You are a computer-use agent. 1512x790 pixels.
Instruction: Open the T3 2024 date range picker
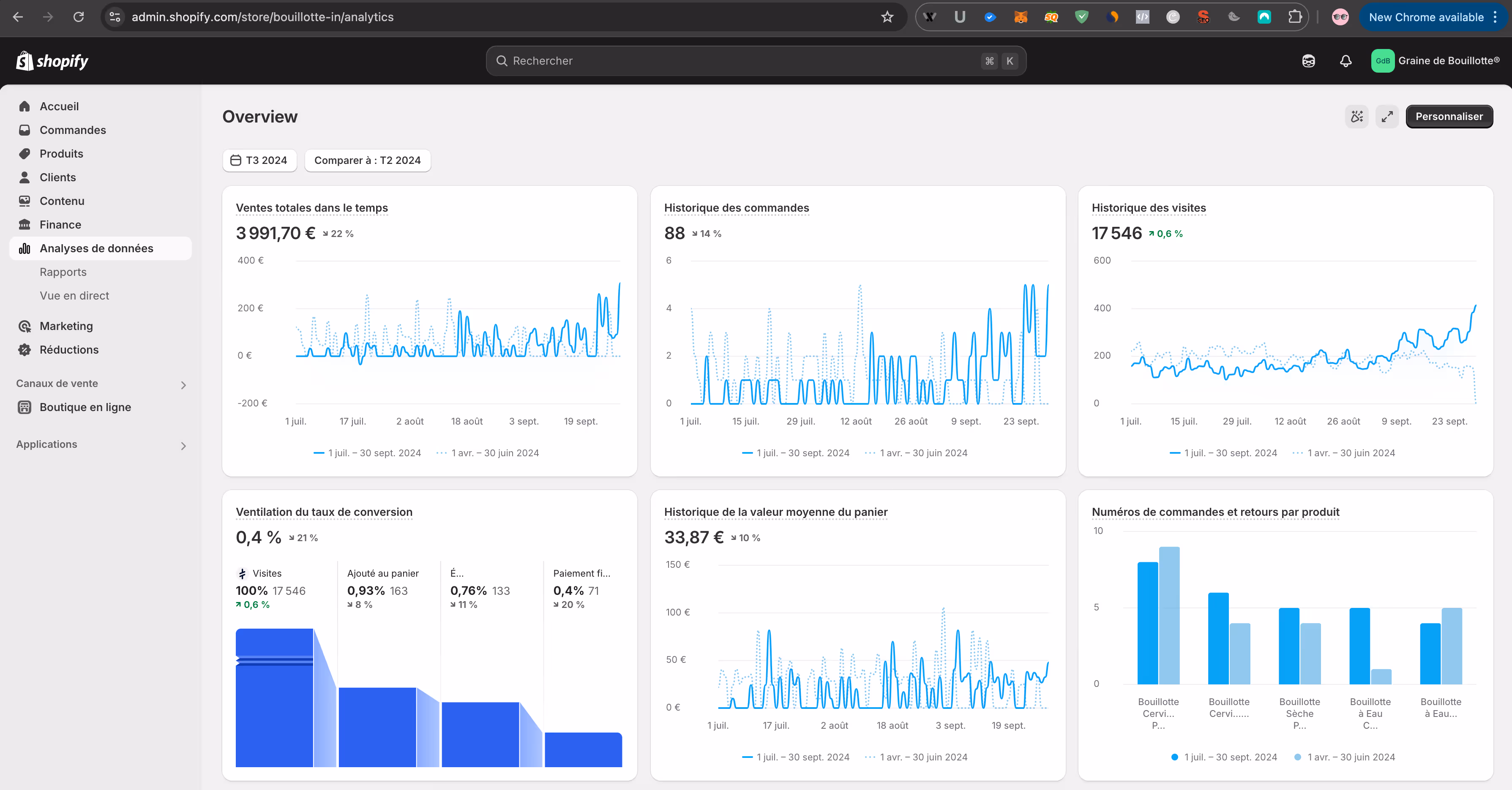click(259, 160)
